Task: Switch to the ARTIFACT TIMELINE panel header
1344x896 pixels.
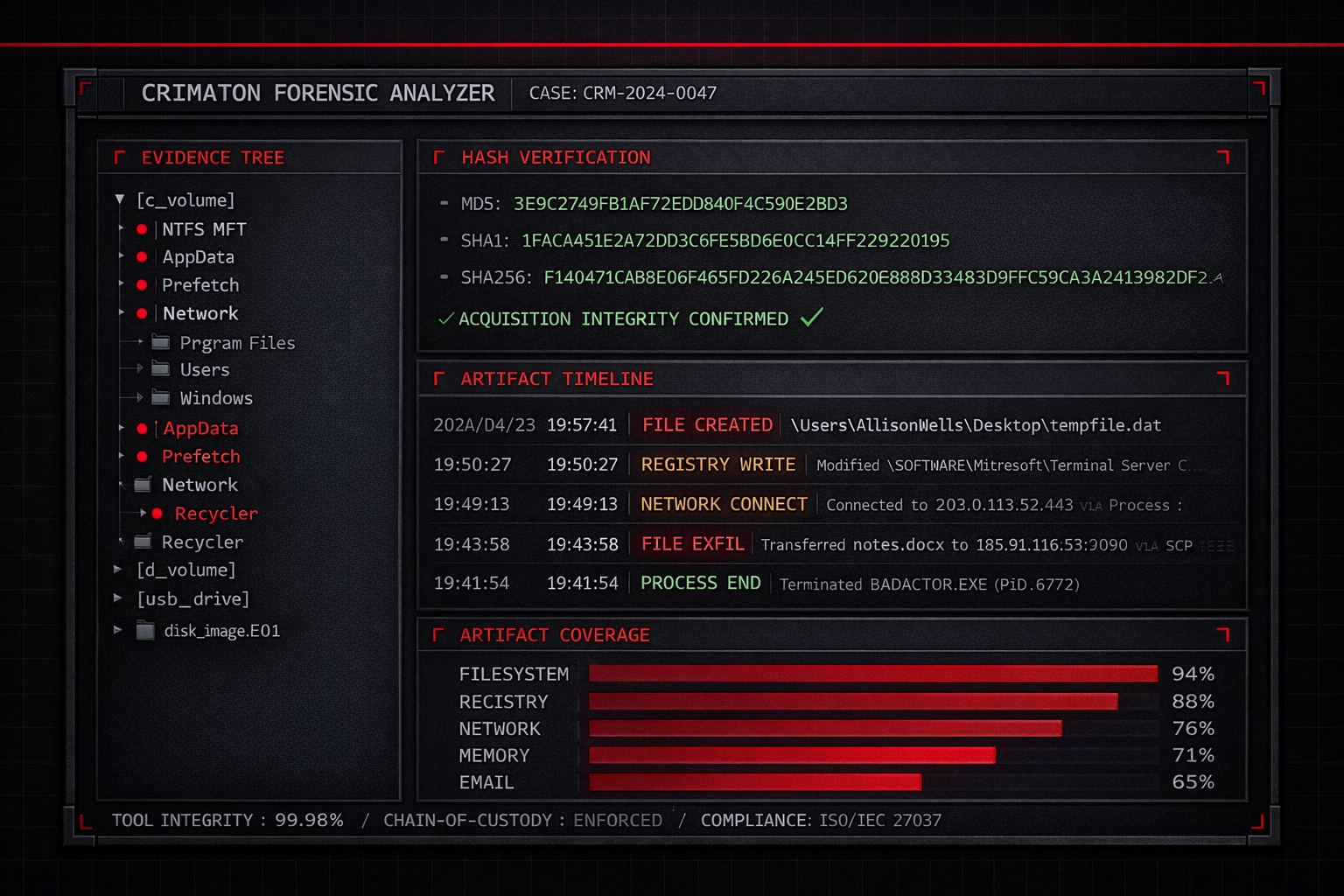Action: [557, 378]
